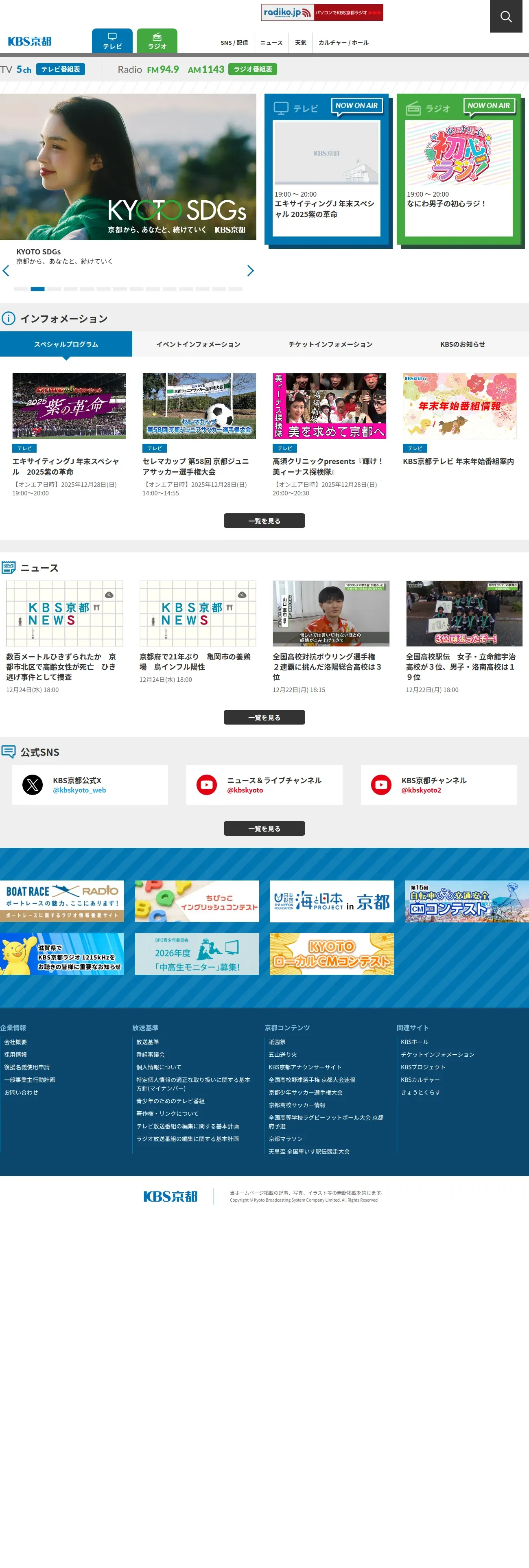
Task: Open KBSホール footer link
Action: pyautogui.click(x=415, y=1042)
